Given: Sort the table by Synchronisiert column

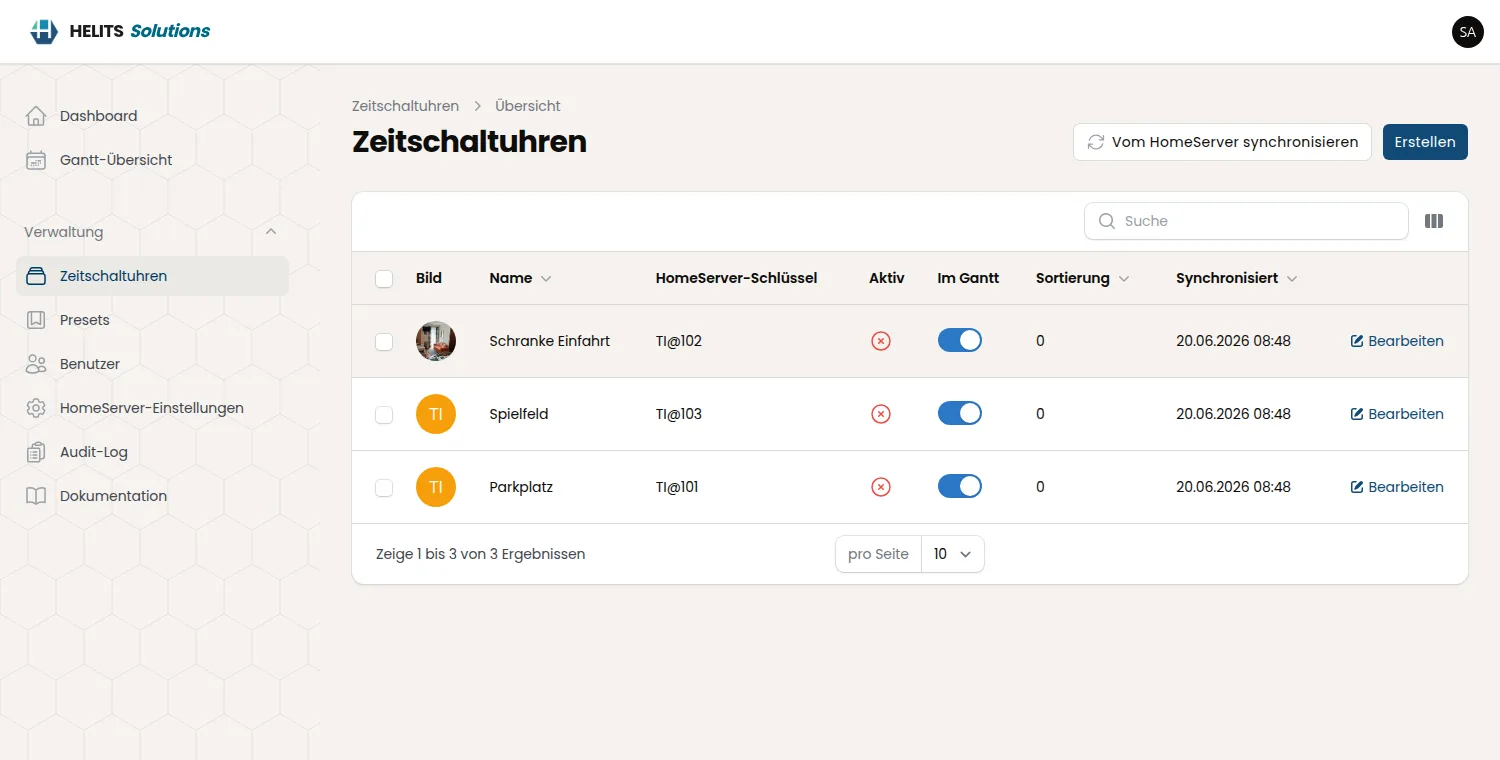Looking at the screenshot, I should [x=1237, y=278].
